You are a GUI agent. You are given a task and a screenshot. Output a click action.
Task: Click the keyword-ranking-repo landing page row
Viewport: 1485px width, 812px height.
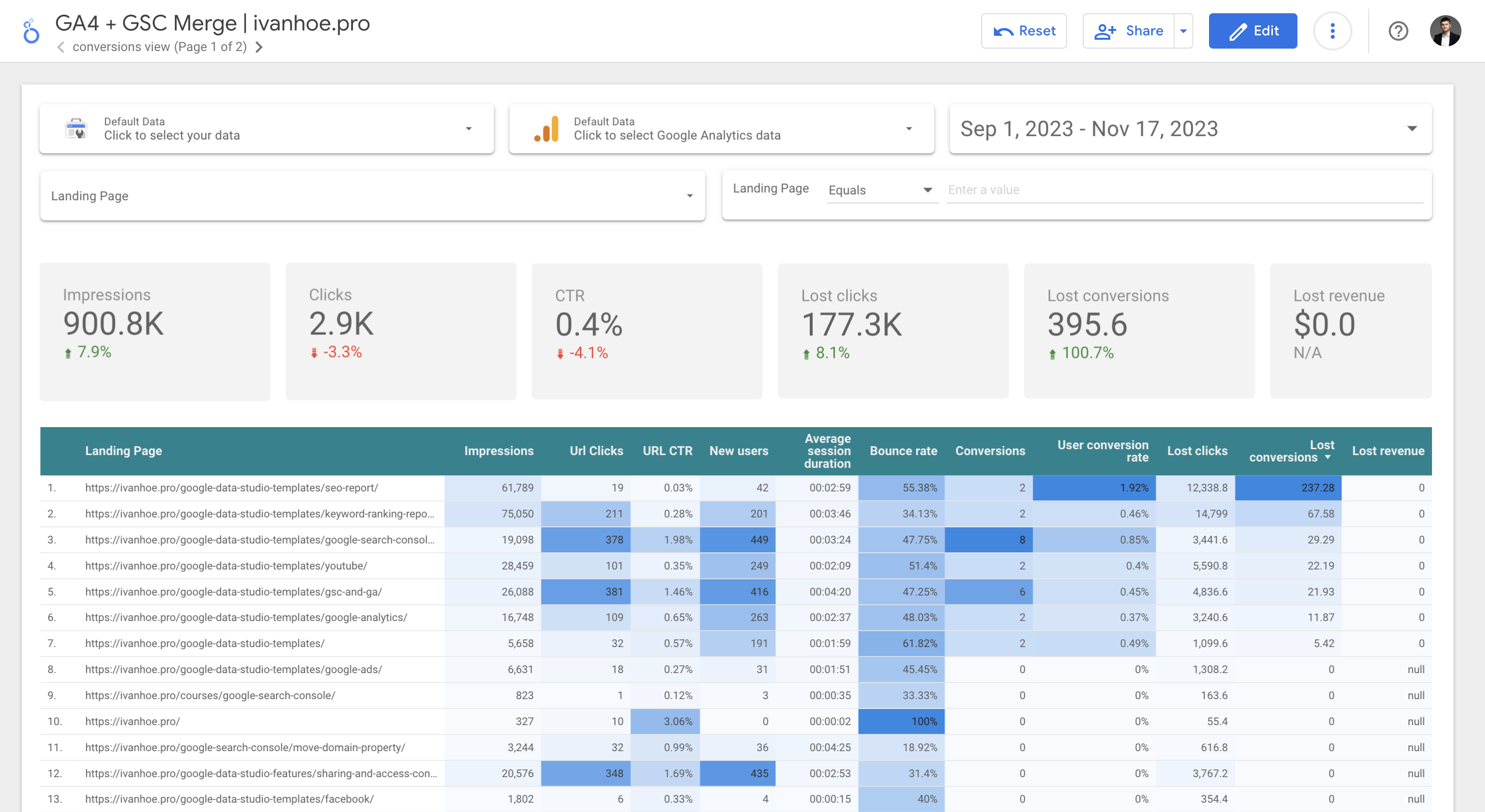pyautogui.click(x=260, y=514)
